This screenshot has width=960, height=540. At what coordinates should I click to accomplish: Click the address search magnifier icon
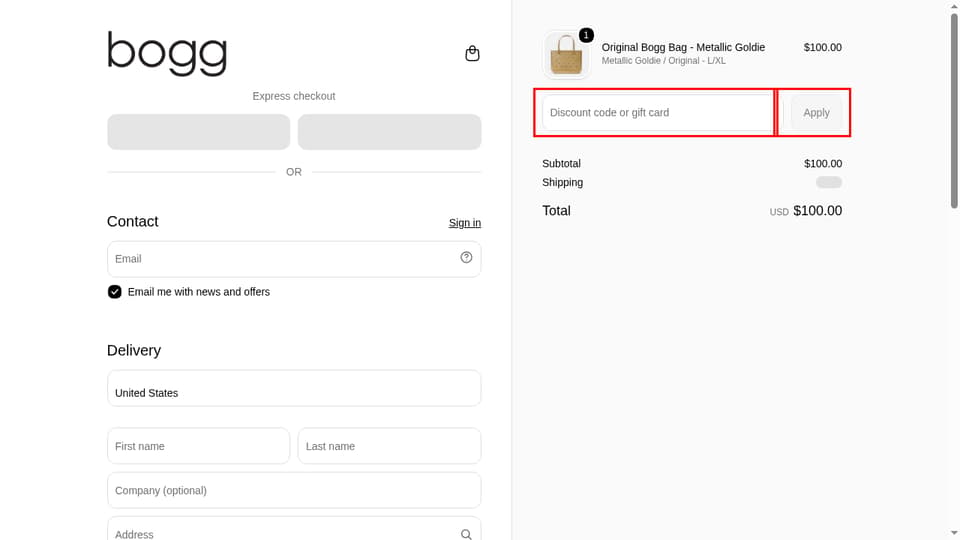(466, 534)
